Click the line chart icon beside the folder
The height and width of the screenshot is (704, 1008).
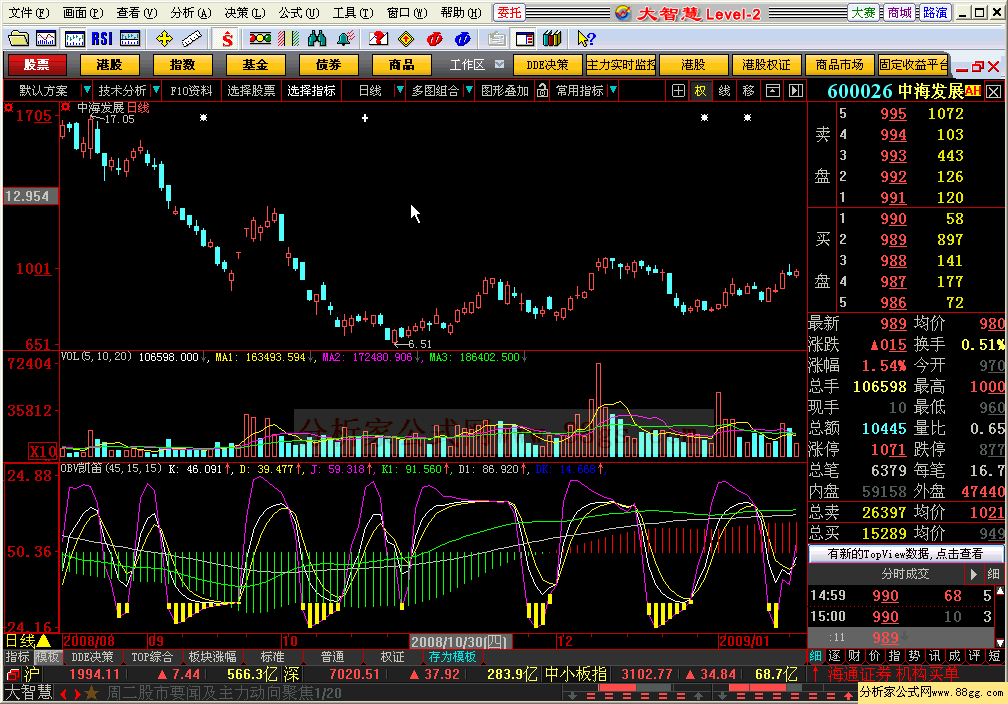tap(46, 39)
